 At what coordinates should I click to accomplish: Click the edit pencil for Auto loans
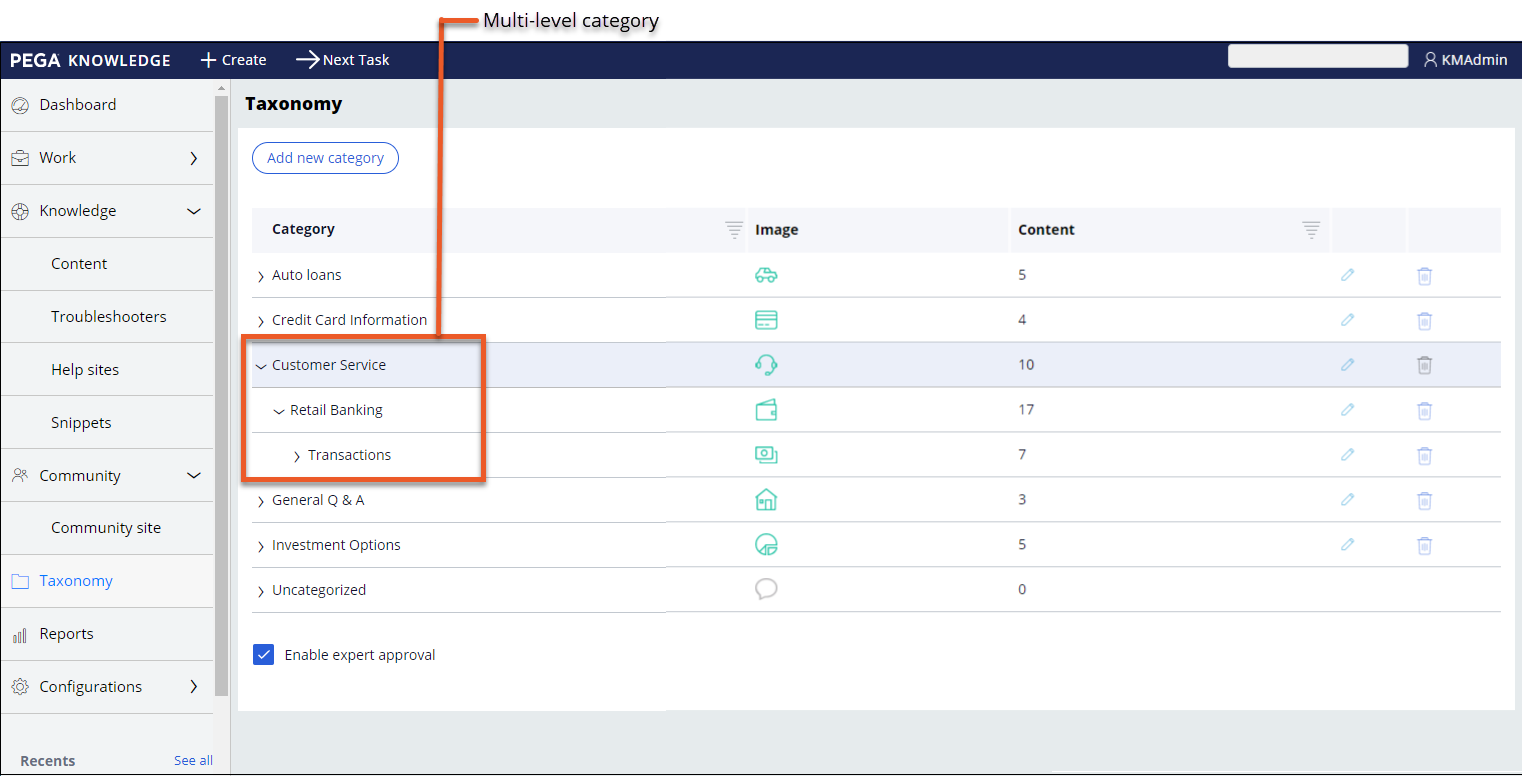[x=1347, y=275]
